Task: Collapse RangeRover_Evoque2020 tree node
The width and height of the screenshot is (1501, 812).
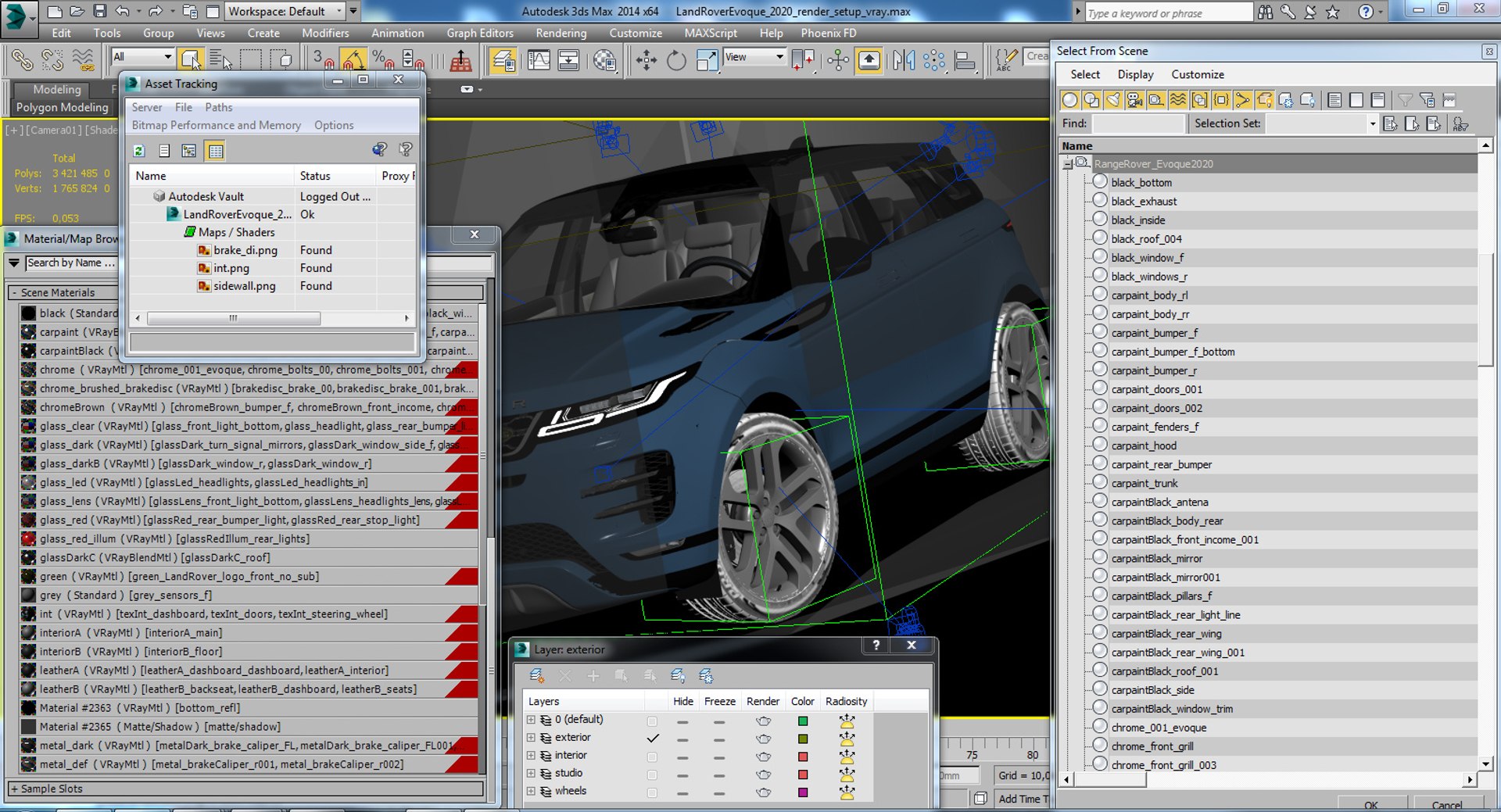Action: [x=1068, y=163]
